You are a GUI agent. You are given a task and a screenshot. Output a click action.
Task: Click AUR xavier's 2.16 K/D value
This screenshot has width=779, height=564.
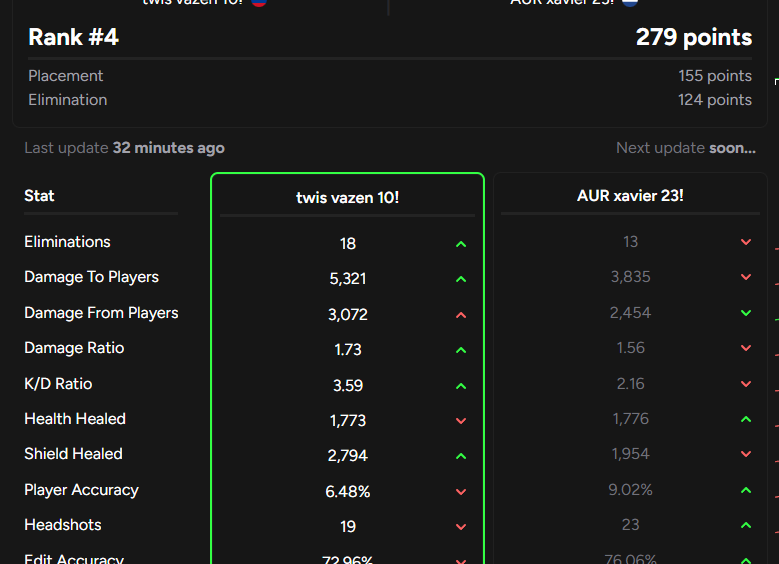(x=630, y=384)
